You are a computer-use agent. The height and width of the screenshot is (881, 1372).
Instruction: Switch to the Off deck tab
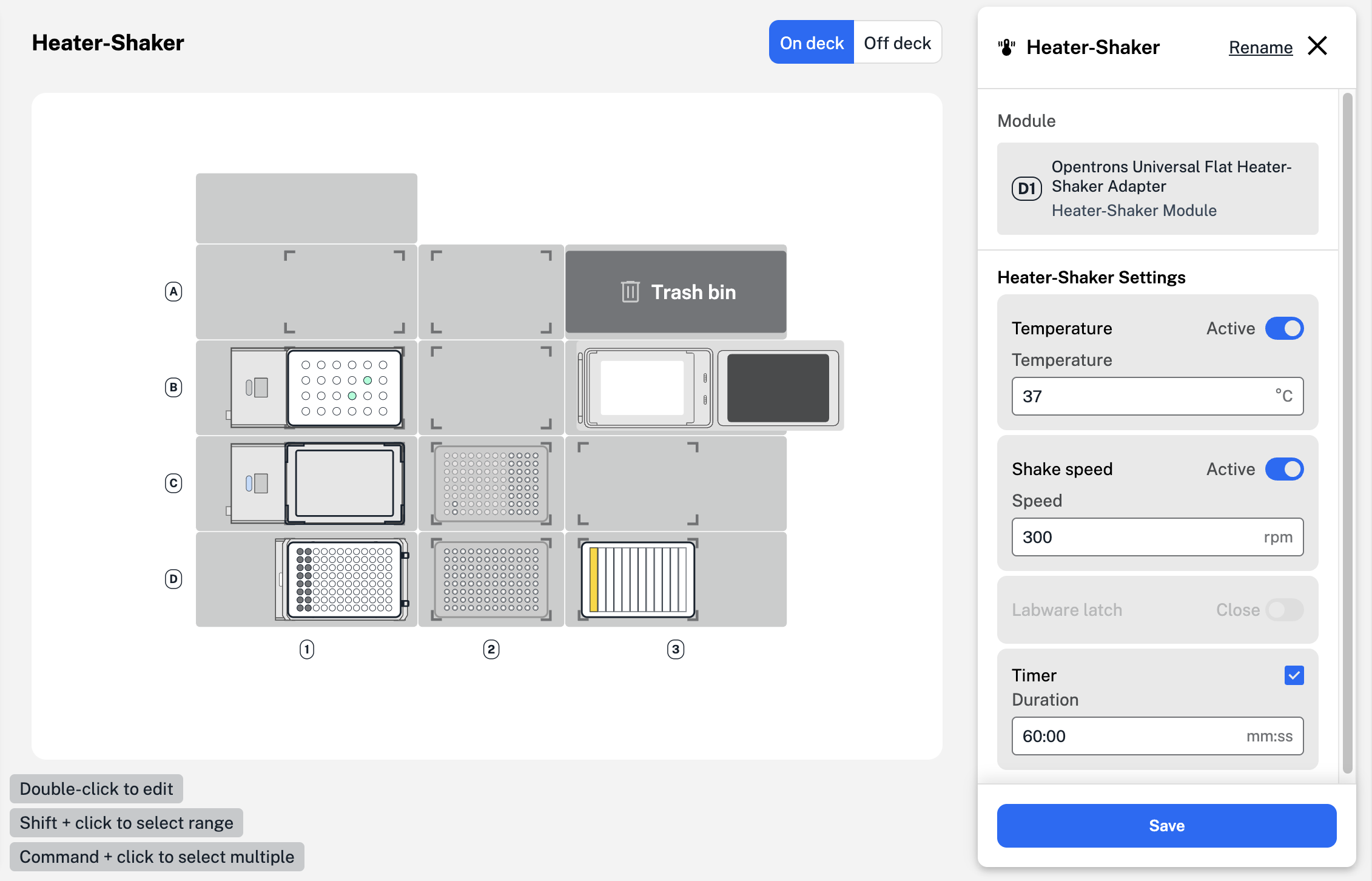pos(896,42)
